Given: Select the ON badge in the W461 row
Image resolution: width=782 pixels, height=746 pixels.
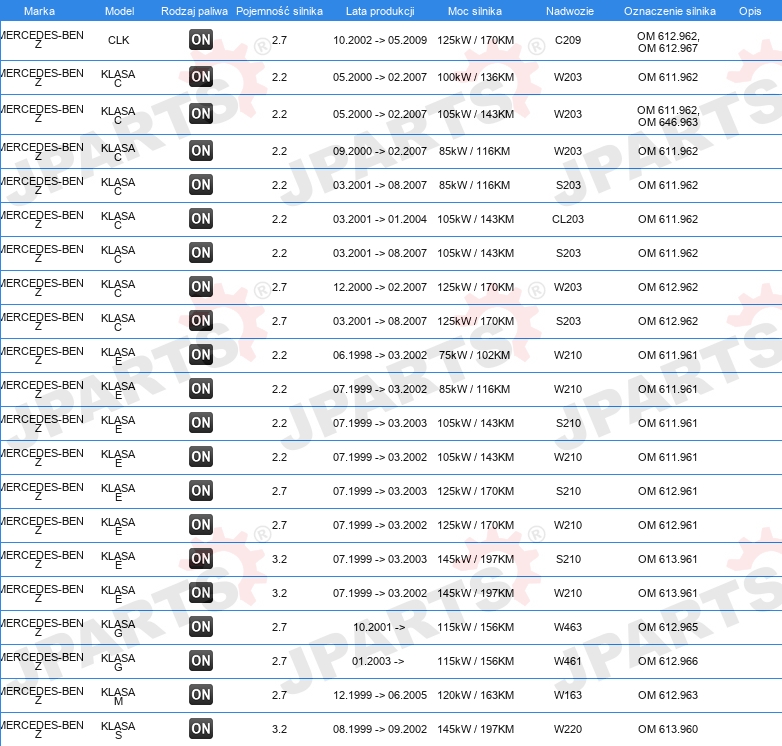Looking at the screenshot, I should (x=201, y=661).
